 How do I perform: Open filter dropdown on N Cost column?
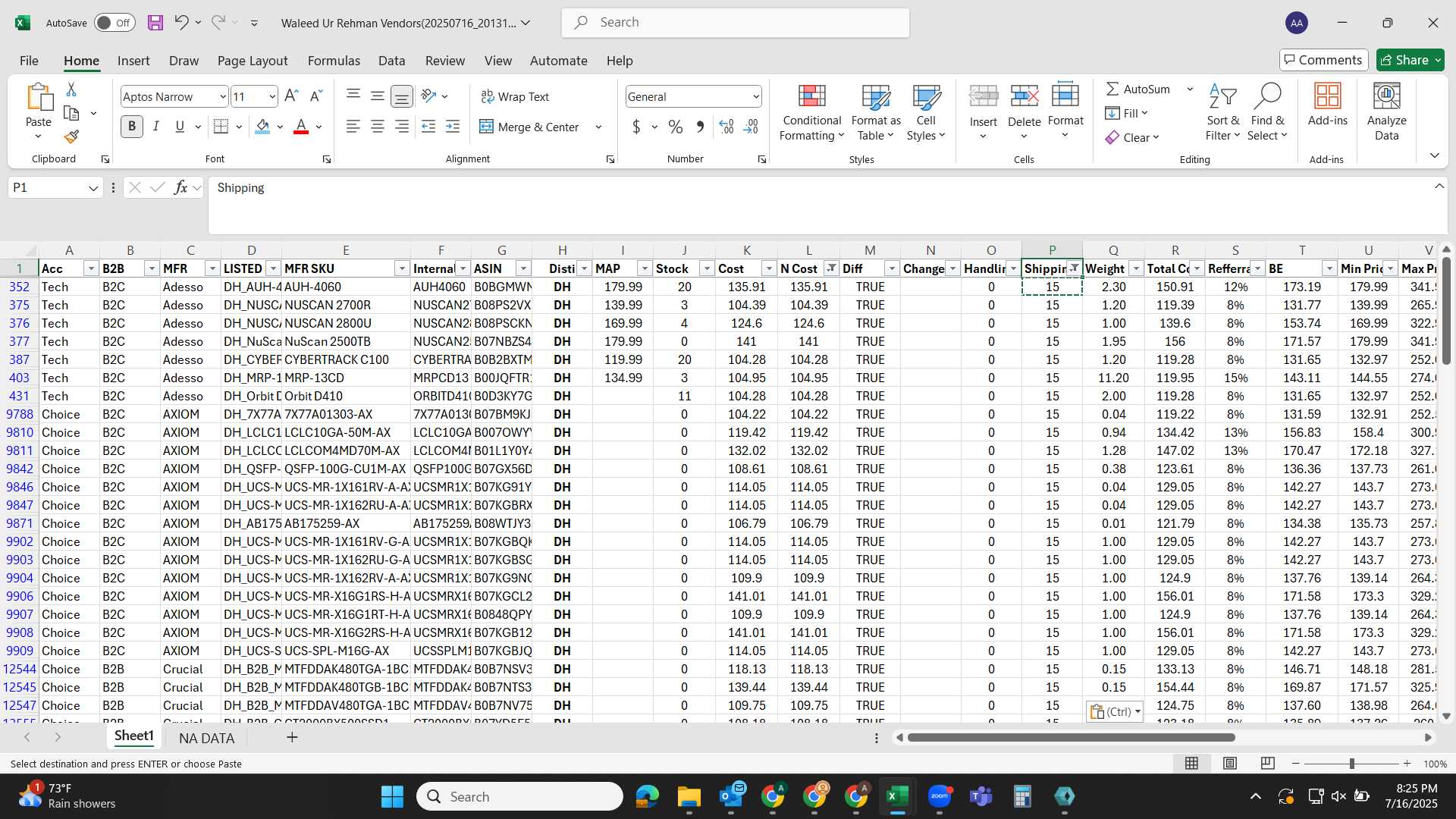pos(831,268)
